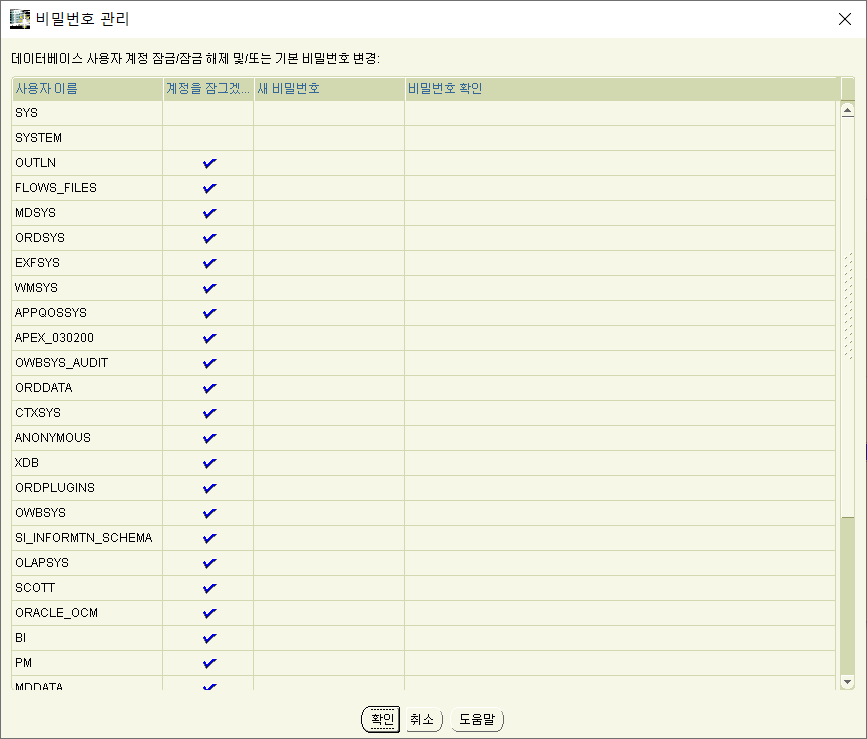Toggle lock checkmark for OWBSYS
The height and width of the screenshot is (739, 867).
209,513
